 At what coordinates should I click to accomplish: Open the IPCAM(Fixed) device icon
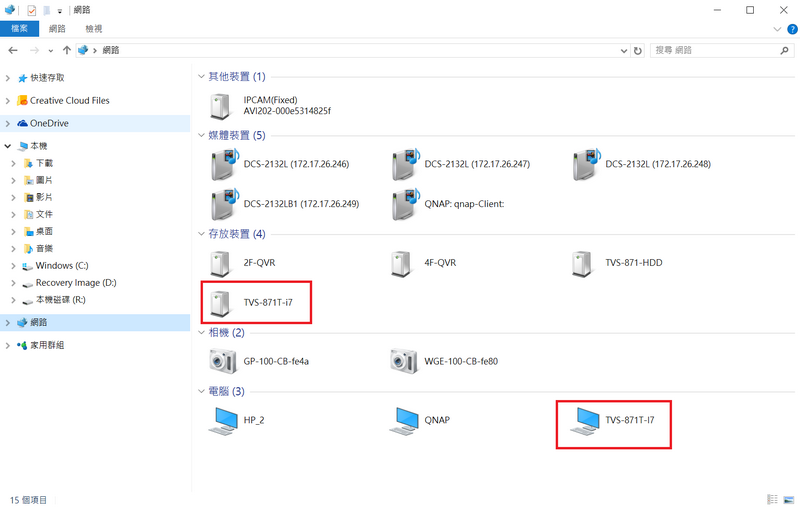click(220, 106)
